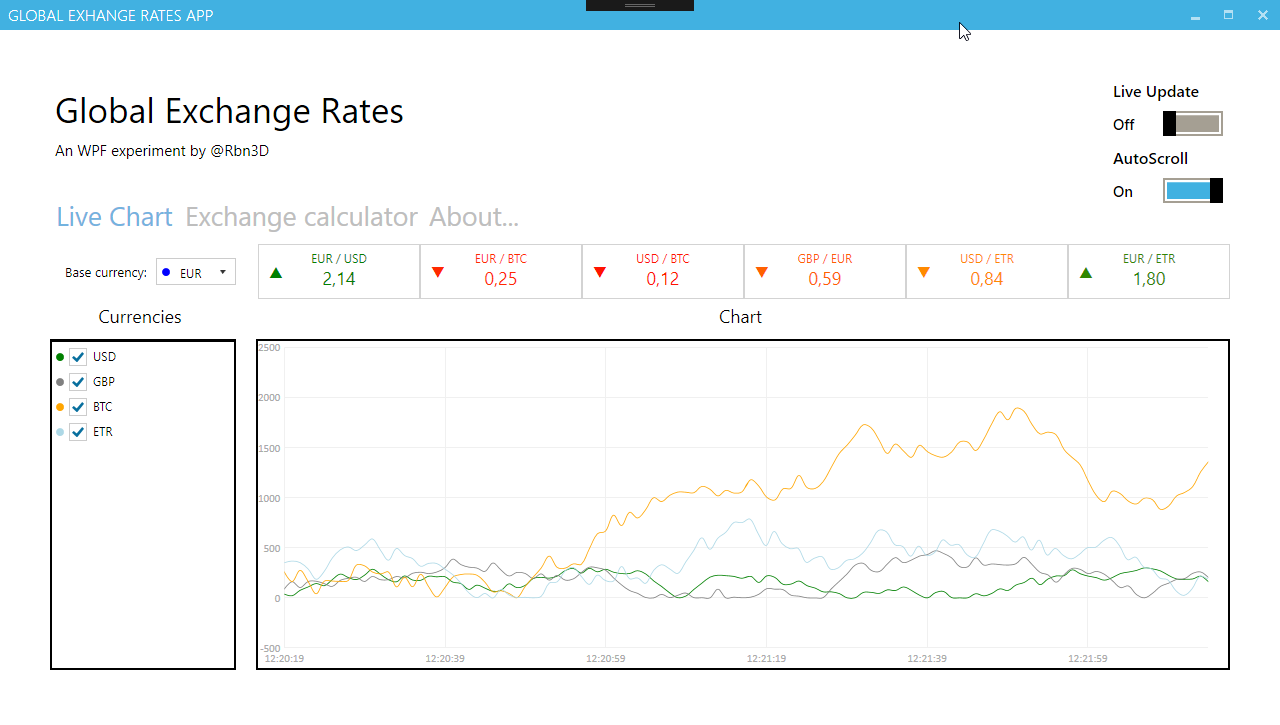The image size is (1280, 725).
Task: Open the Base currency dropdown
Action: pyautogui.click(x=196, y=272)
